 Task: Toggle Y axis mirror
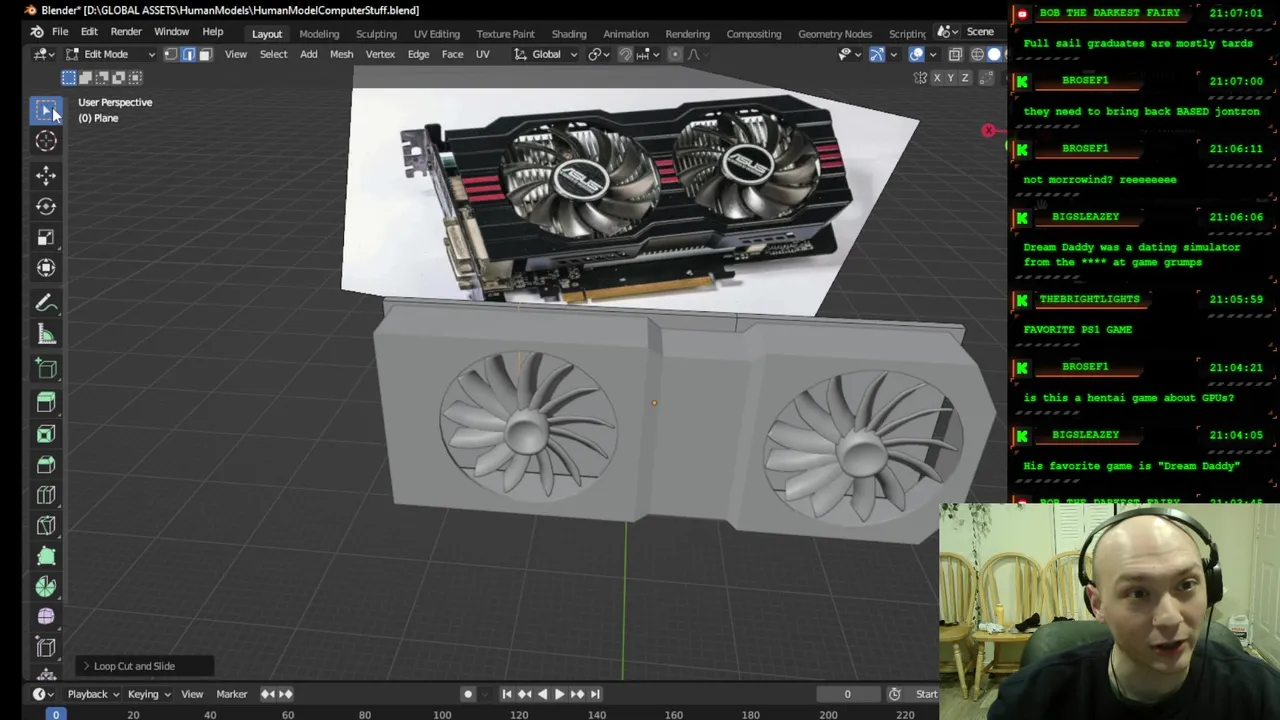coord(951,78)
